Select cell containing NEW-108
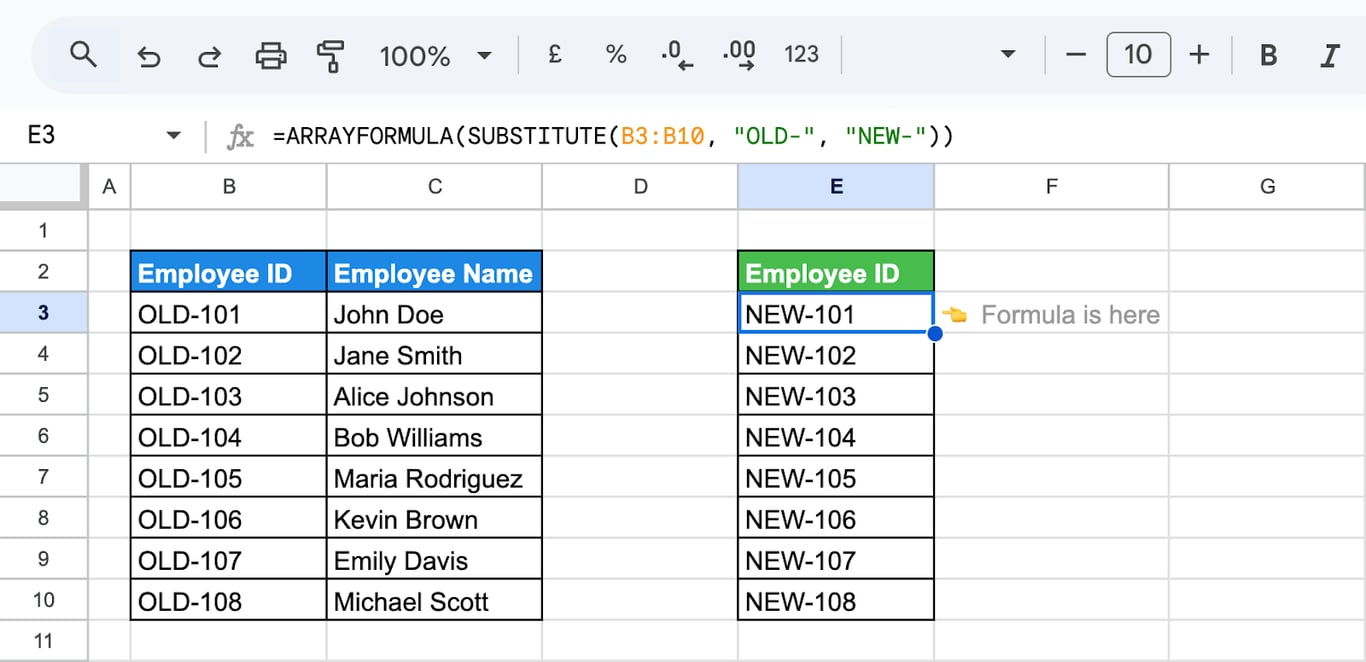 point(836,600)
